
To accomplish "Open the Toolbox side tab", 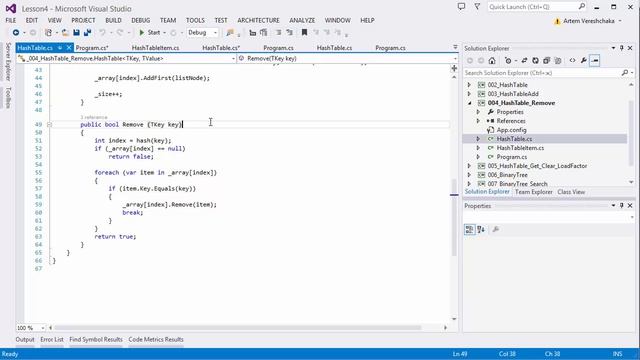I will click(x=8, y=98).
